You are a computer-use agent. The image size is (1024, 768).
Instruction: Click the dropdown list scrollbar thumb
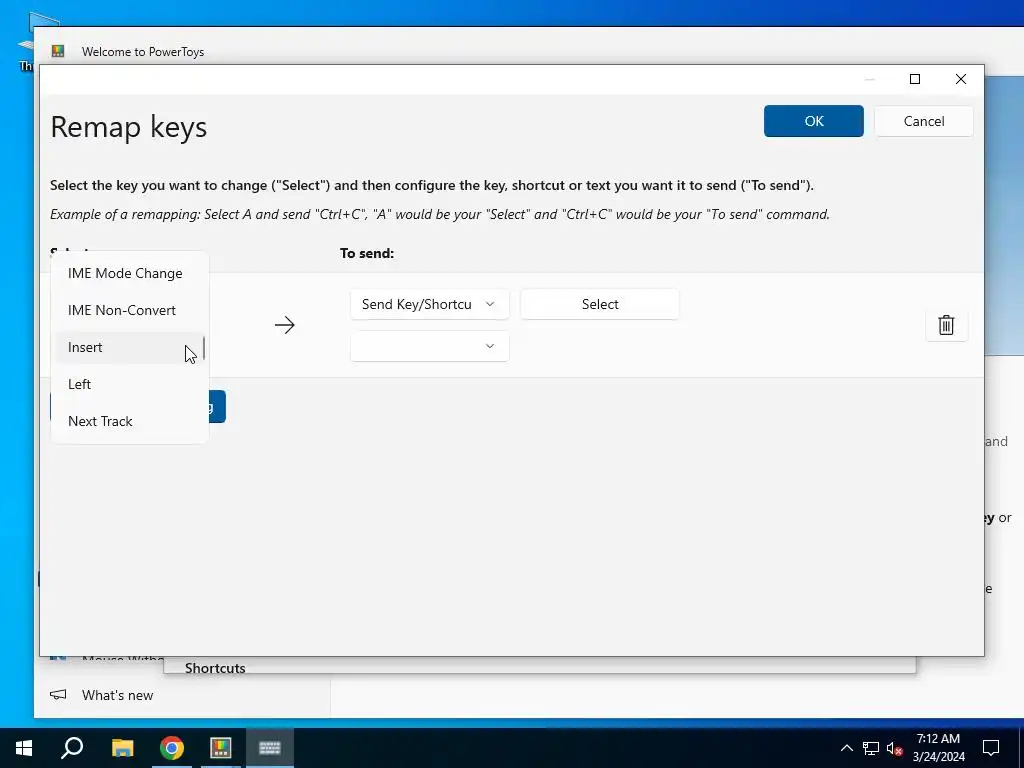click(x=204, y=347)
